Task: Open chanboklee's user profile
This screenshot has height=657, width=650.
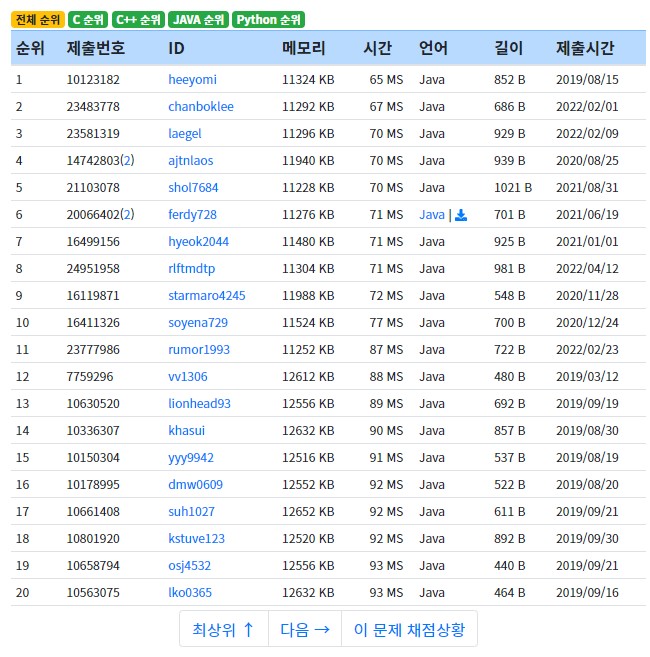Action: 201,106
